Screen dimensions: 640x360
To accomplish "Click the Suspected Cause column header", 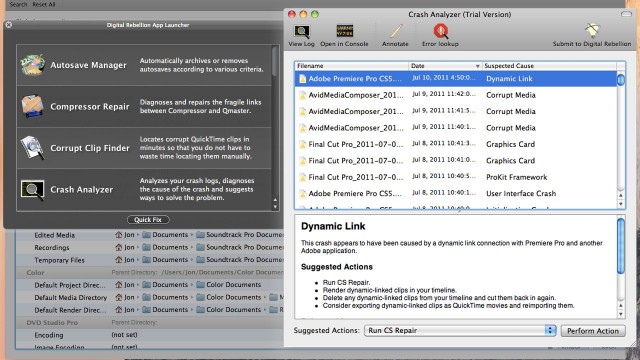I will [x=549, y=66].
